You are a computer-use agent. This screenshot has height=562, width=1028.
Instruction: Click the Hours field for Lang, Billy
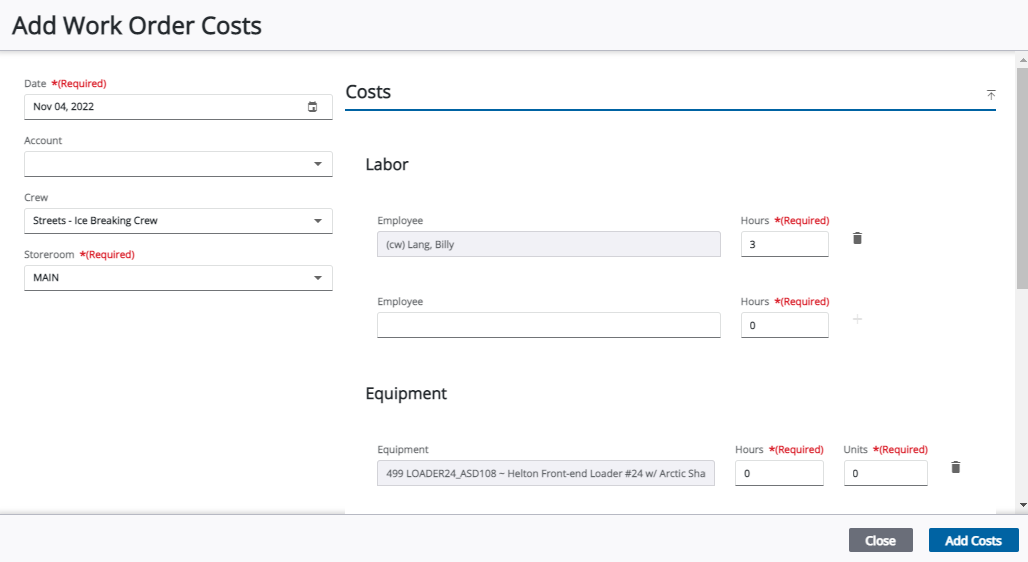point(785,244)
